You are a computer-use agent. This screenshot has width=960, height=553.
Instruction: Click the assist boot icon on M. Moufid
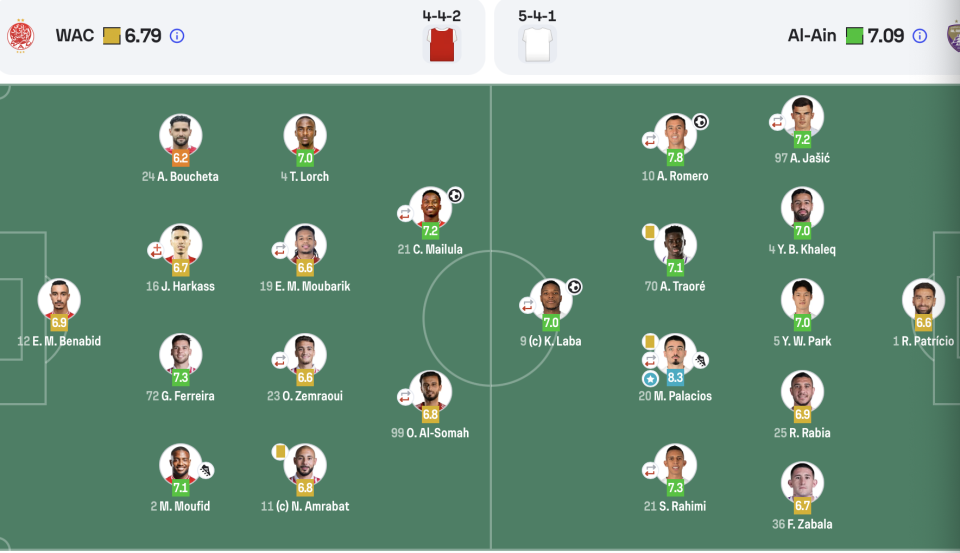pyautogui.click(x=206, y=470)
